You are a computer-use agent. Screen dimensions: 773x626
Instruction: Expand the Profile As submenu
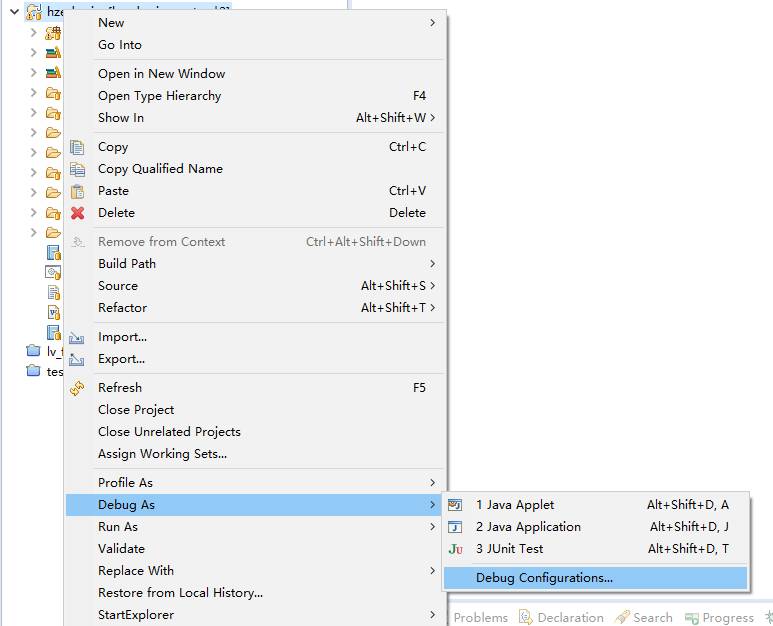coord(255,483)
